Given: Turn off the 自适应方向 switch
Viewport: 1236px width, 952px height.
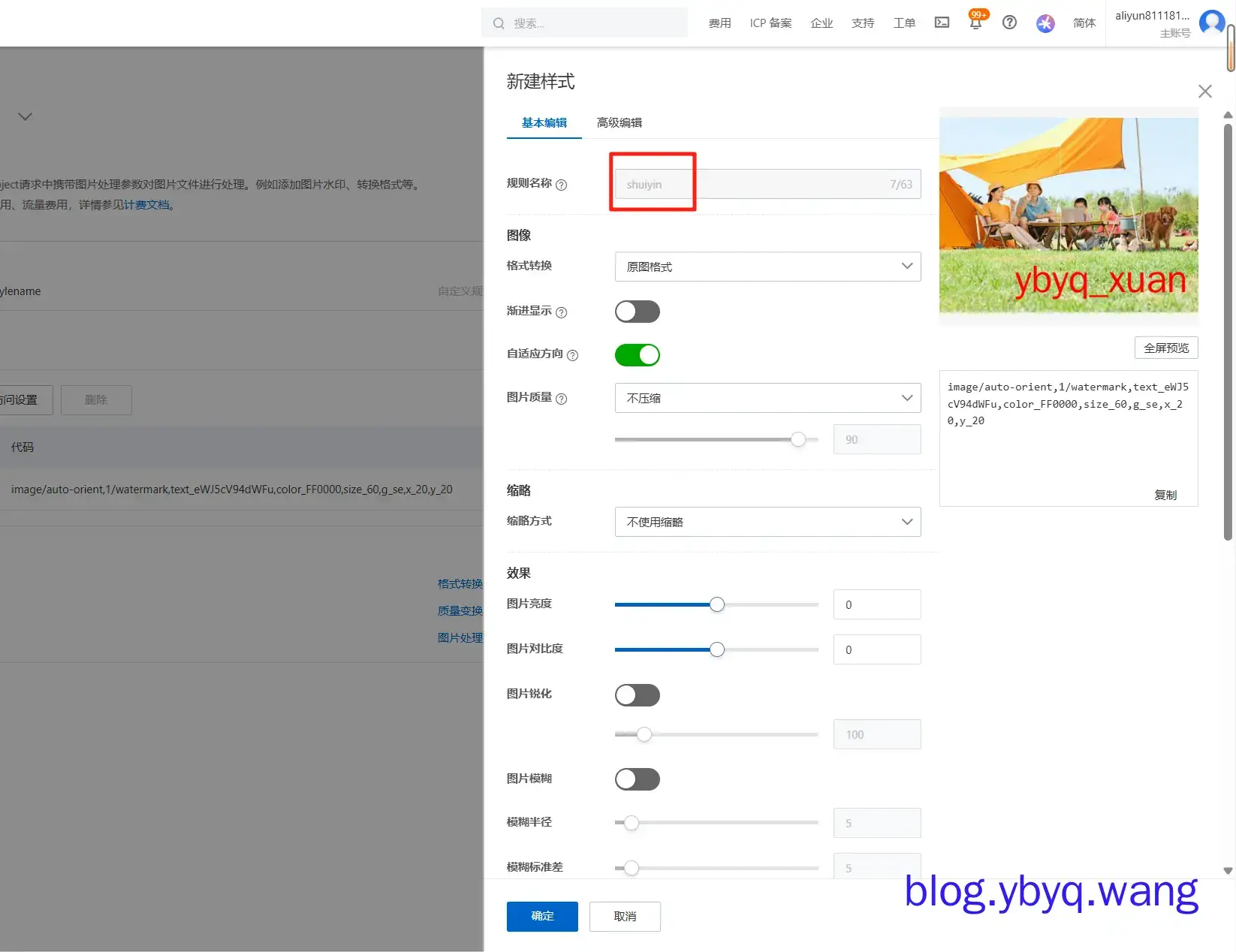Looking at the screenshot, I should click(x=637, y=355).
